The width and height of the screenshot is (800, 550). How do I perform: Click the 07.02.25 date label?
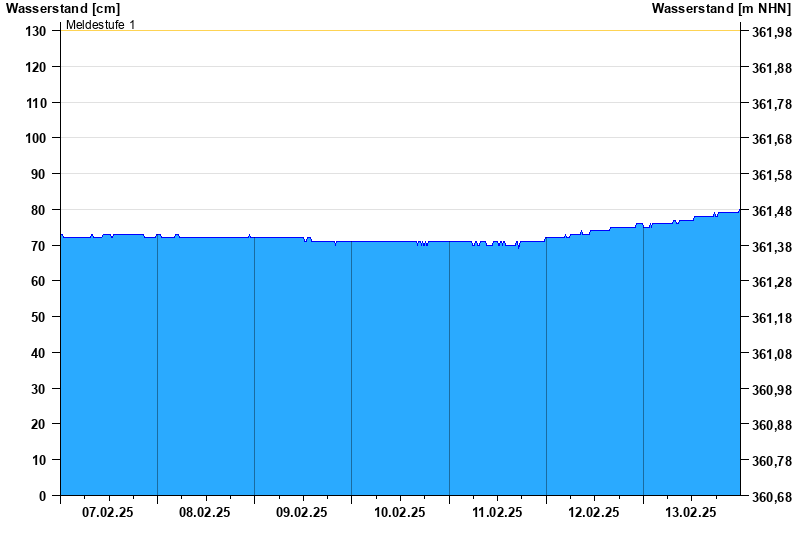(x=108, y=512)
